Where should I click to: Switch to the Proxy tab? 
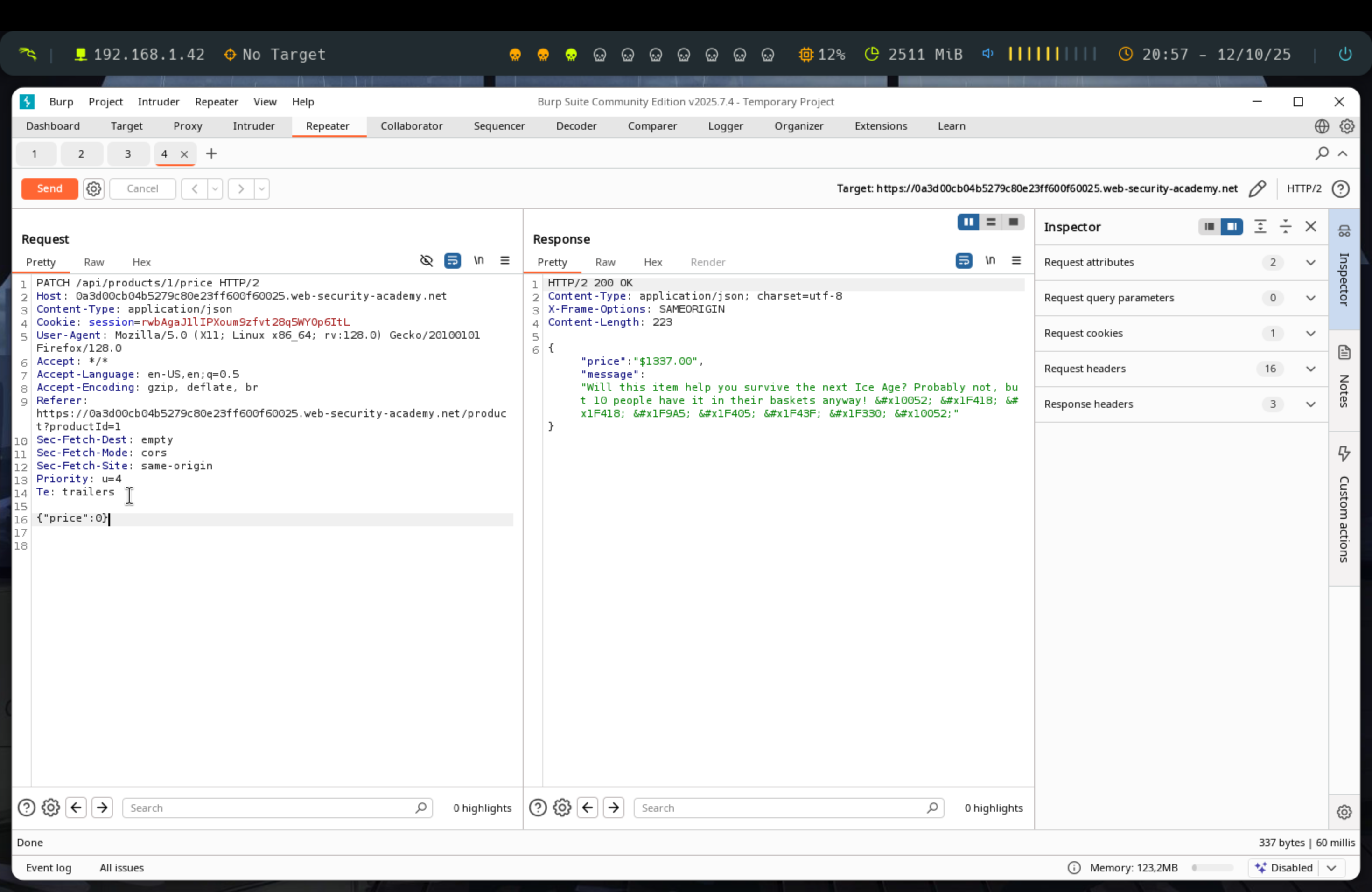tap(187, 126)
